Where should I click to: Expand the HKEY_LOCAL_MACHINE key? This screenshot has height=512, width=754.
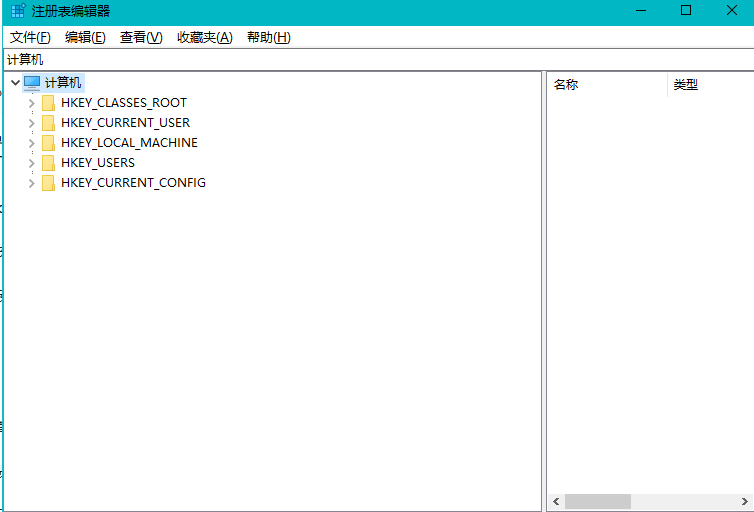32,143
